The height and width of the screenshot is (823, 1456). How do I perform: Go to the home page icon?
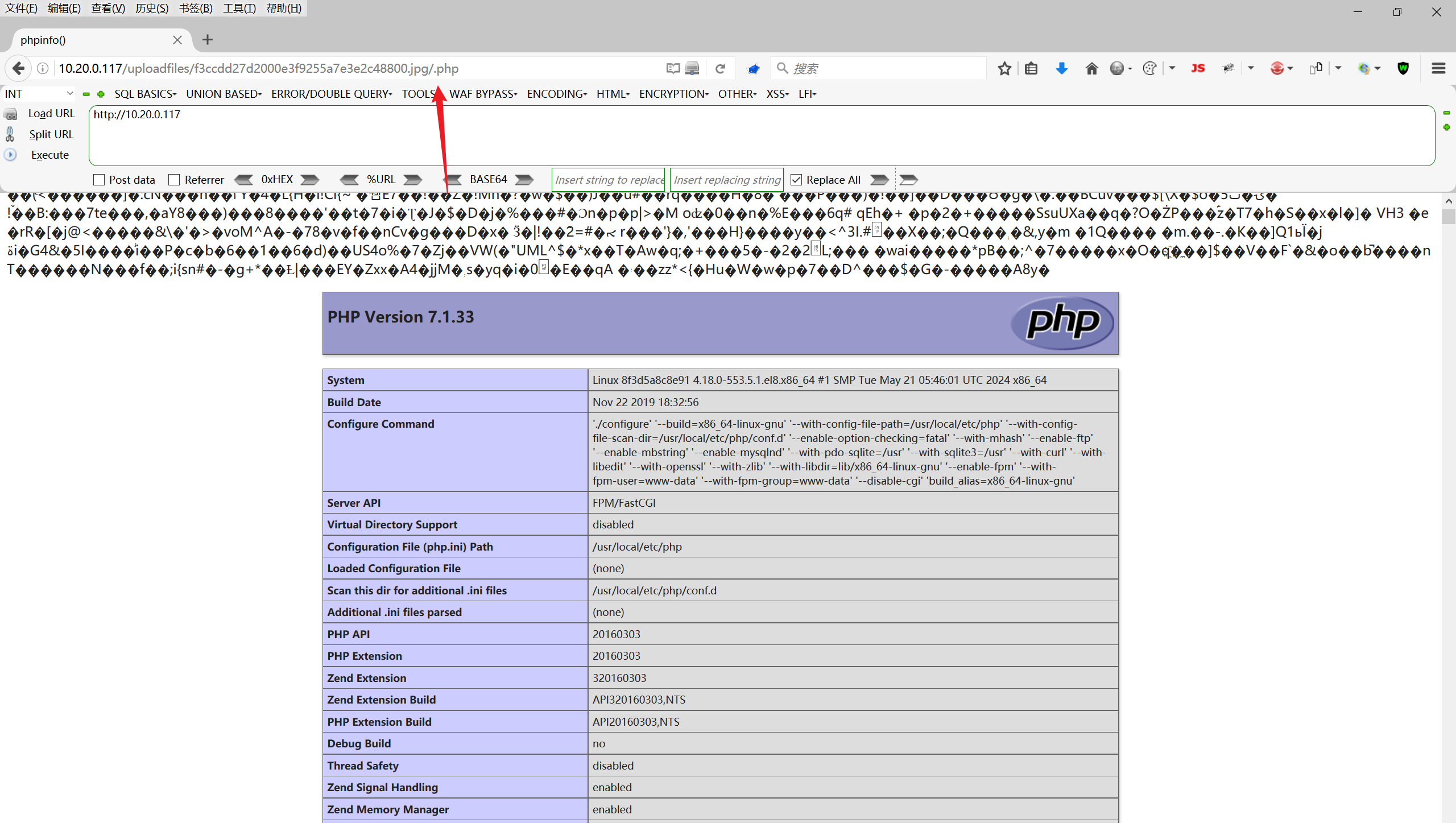1091,69
